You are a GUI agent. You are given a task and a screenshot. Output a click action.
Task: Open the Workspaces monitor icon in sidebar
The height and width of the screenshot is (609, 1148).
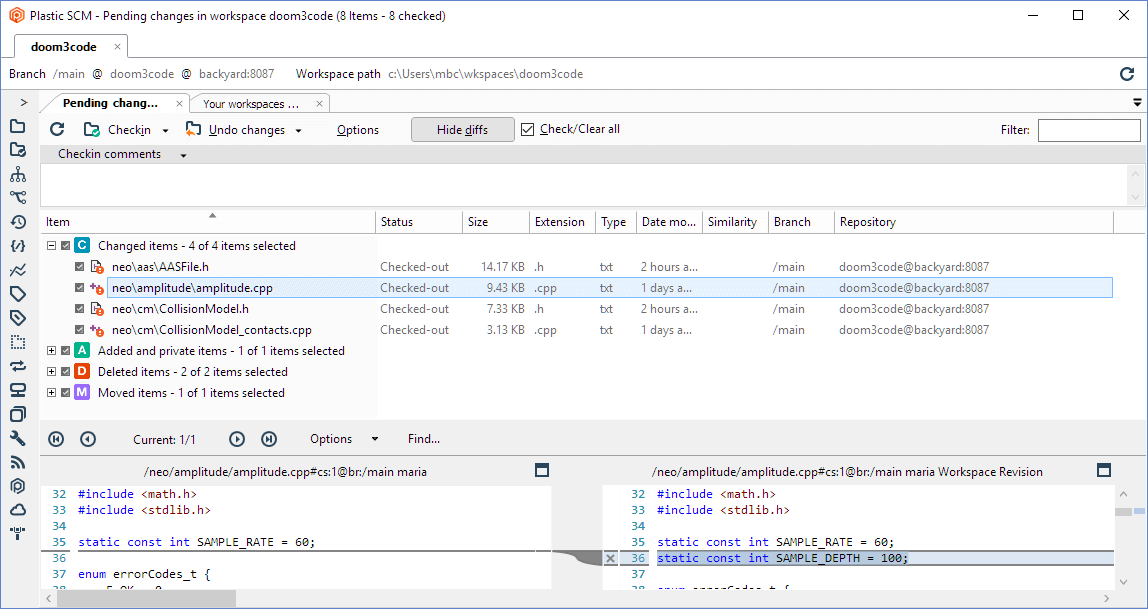(x=18, y=390)
